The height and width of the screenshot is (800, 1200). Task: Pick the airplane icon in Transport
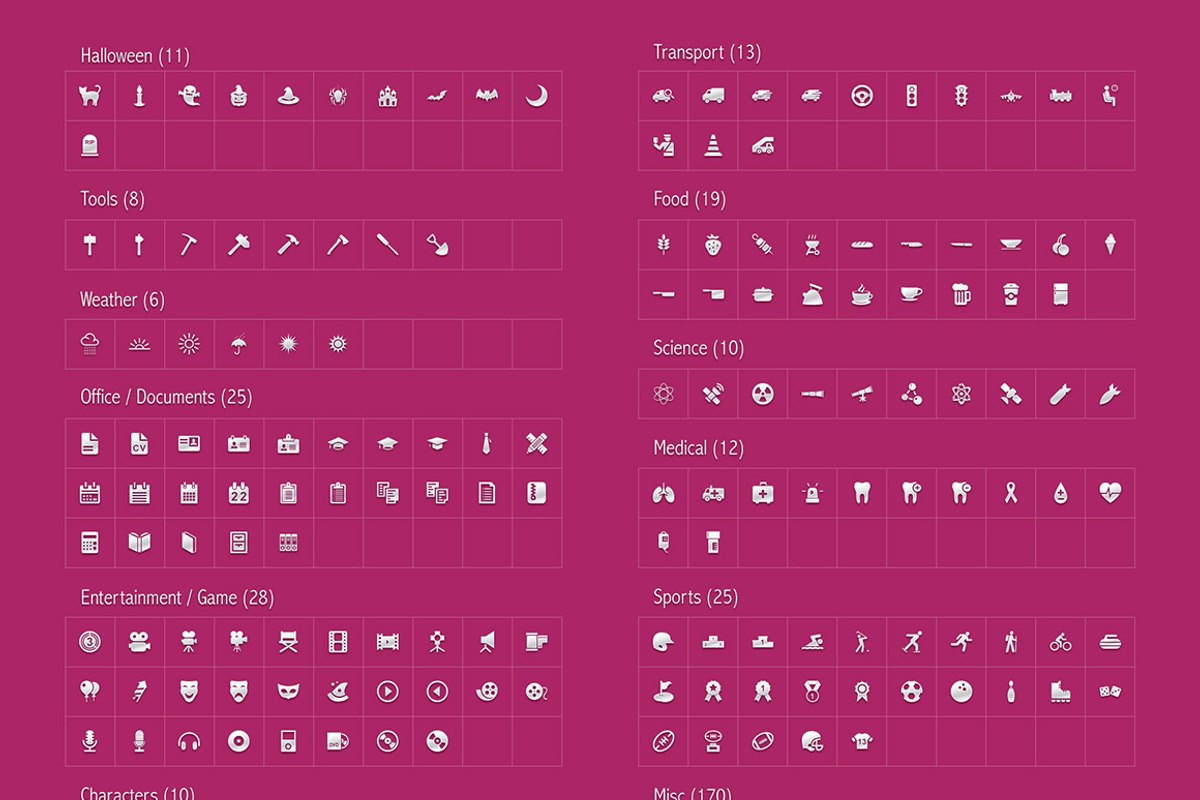(x=1011, y=96)
